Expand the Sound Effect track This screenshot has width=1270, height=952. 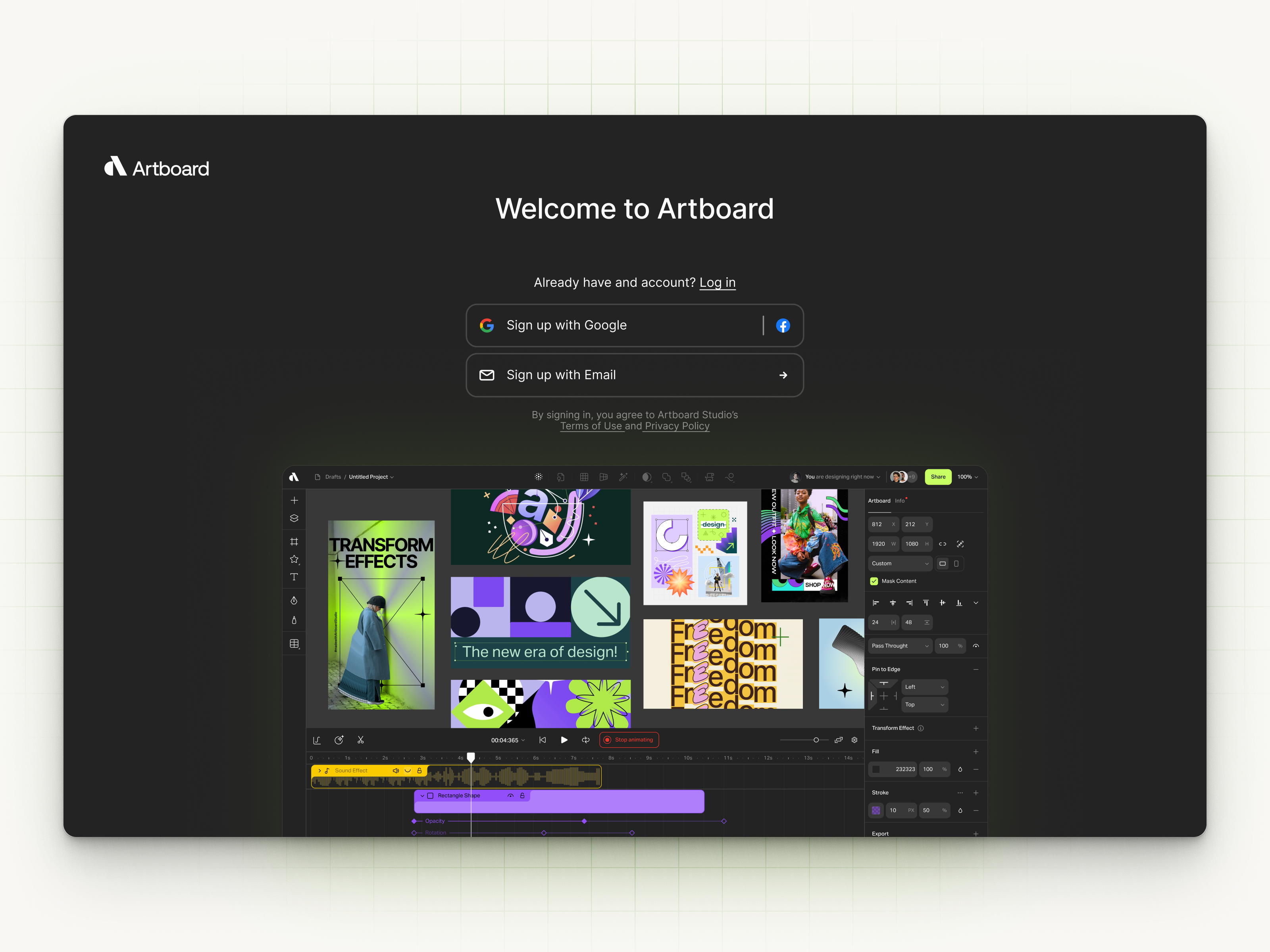pyautogui.click(x=319, y=771)
